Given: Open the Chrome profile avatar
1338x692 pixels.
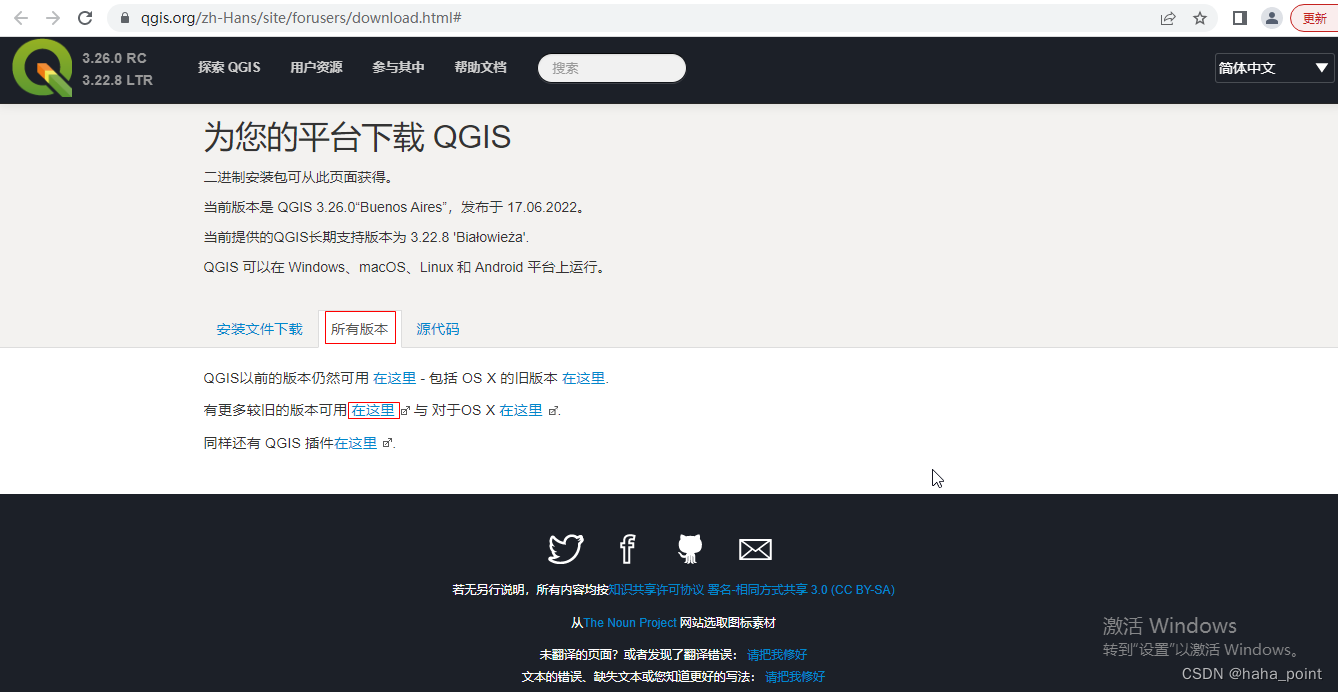Looking at the screenshot, I should [x=1272, y=18].
